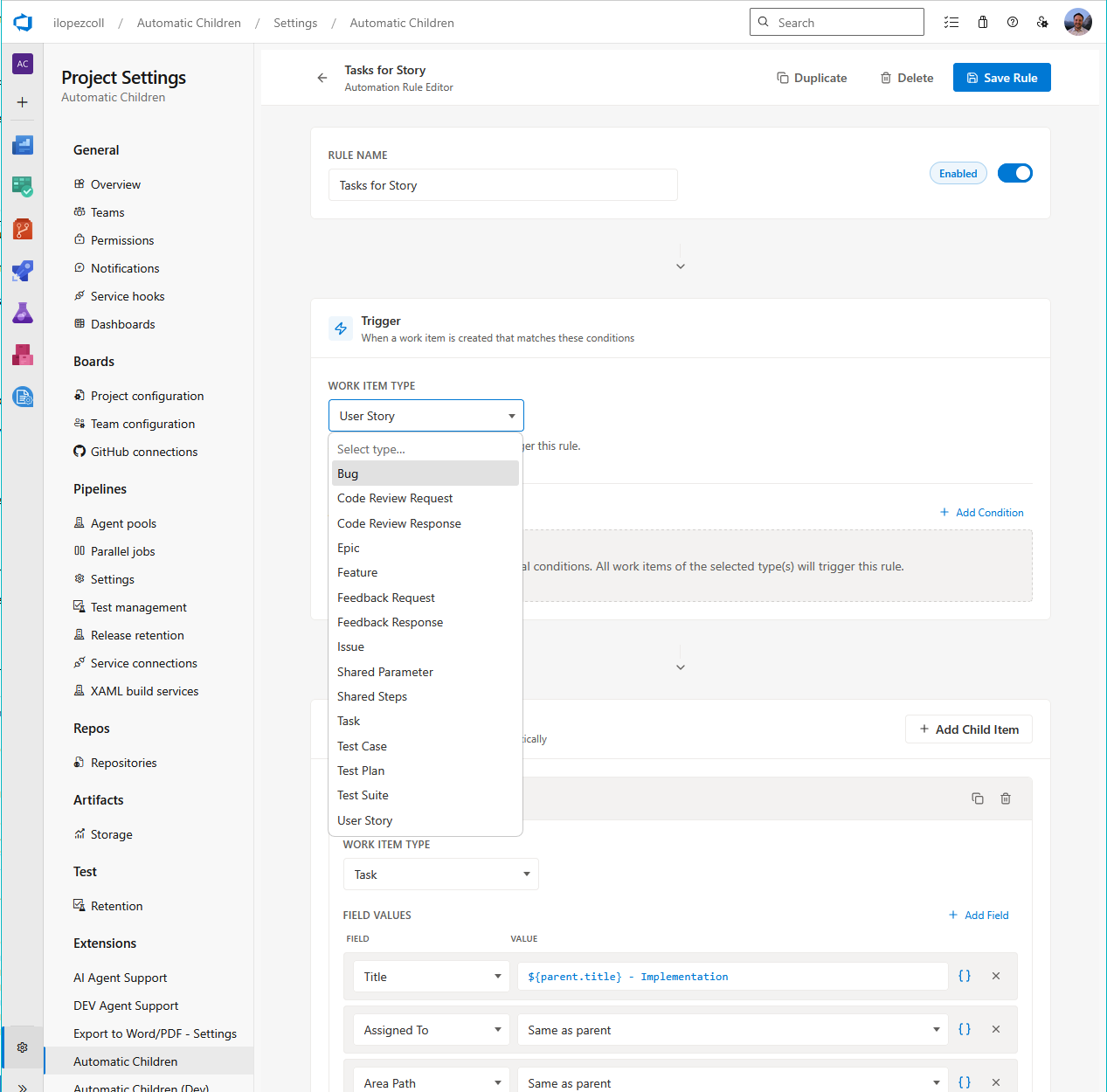Click the Add Condition link

981,512
